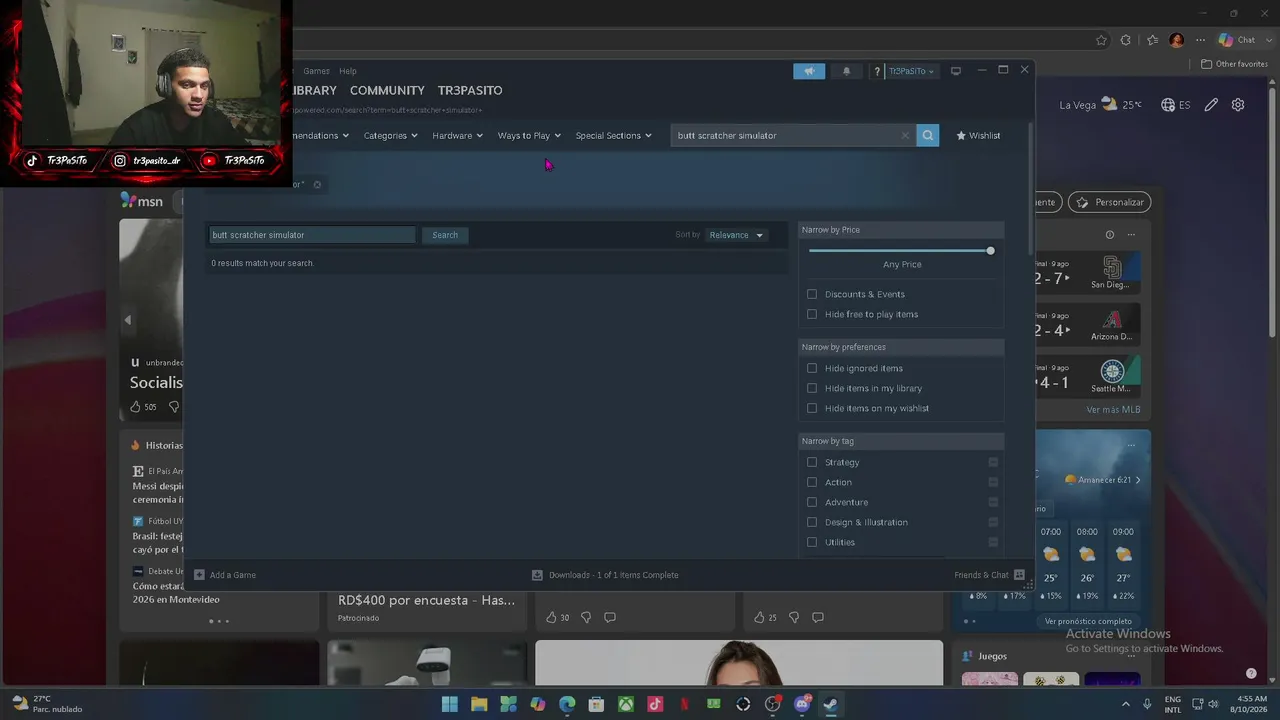
Task: Click the MSN edit pencil icon
Action: [x=1211, y=105]
